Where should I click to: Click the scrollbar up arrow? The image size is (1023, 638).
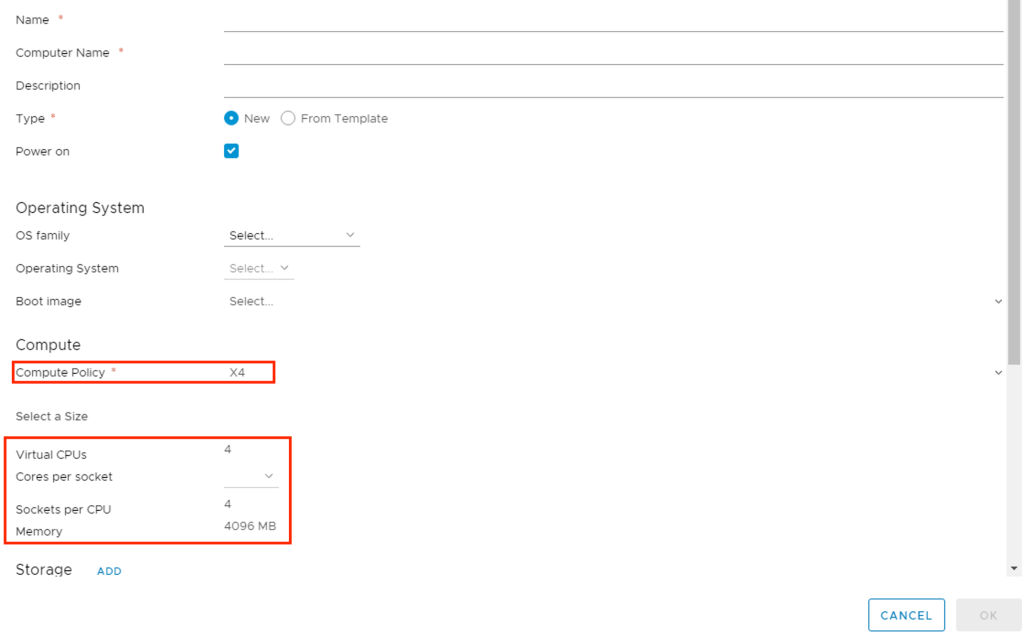coord(1015,6)
